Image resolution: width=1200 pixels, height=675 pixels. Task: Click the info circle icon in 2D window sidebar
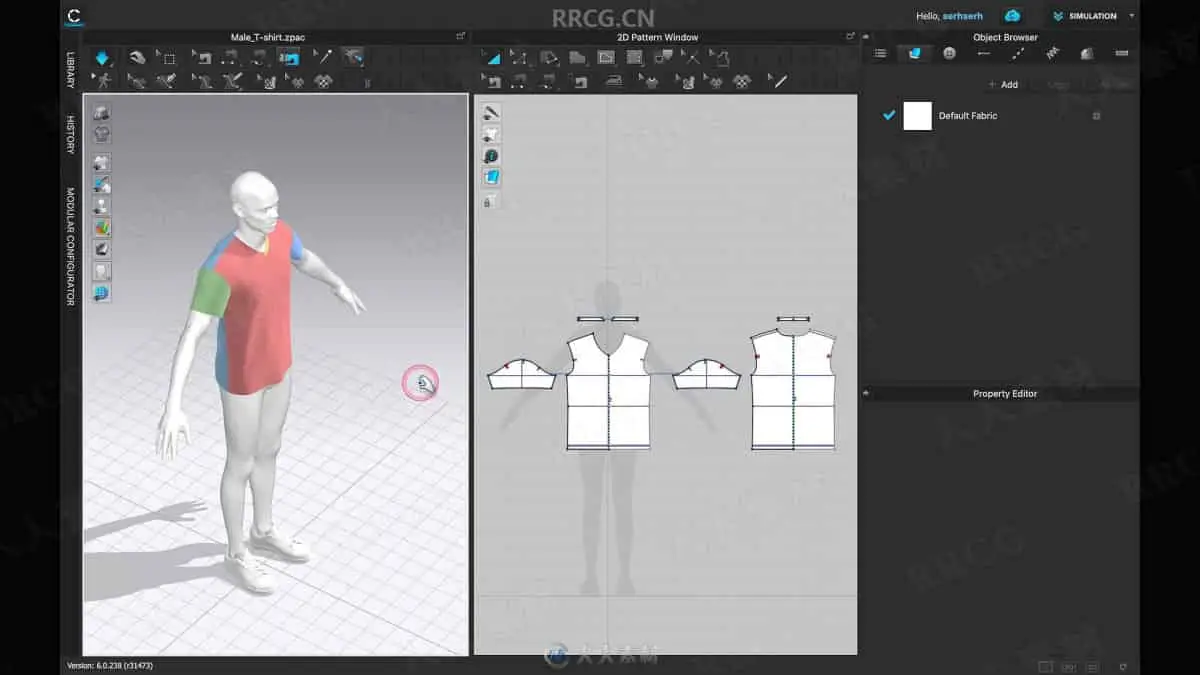point(491,156)
